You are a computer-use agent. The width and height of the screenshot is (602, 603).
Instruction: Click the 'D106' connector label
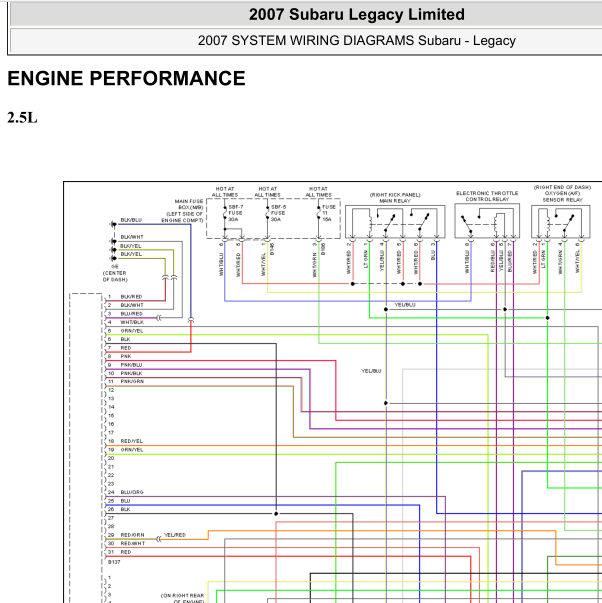tap(323, 248)
